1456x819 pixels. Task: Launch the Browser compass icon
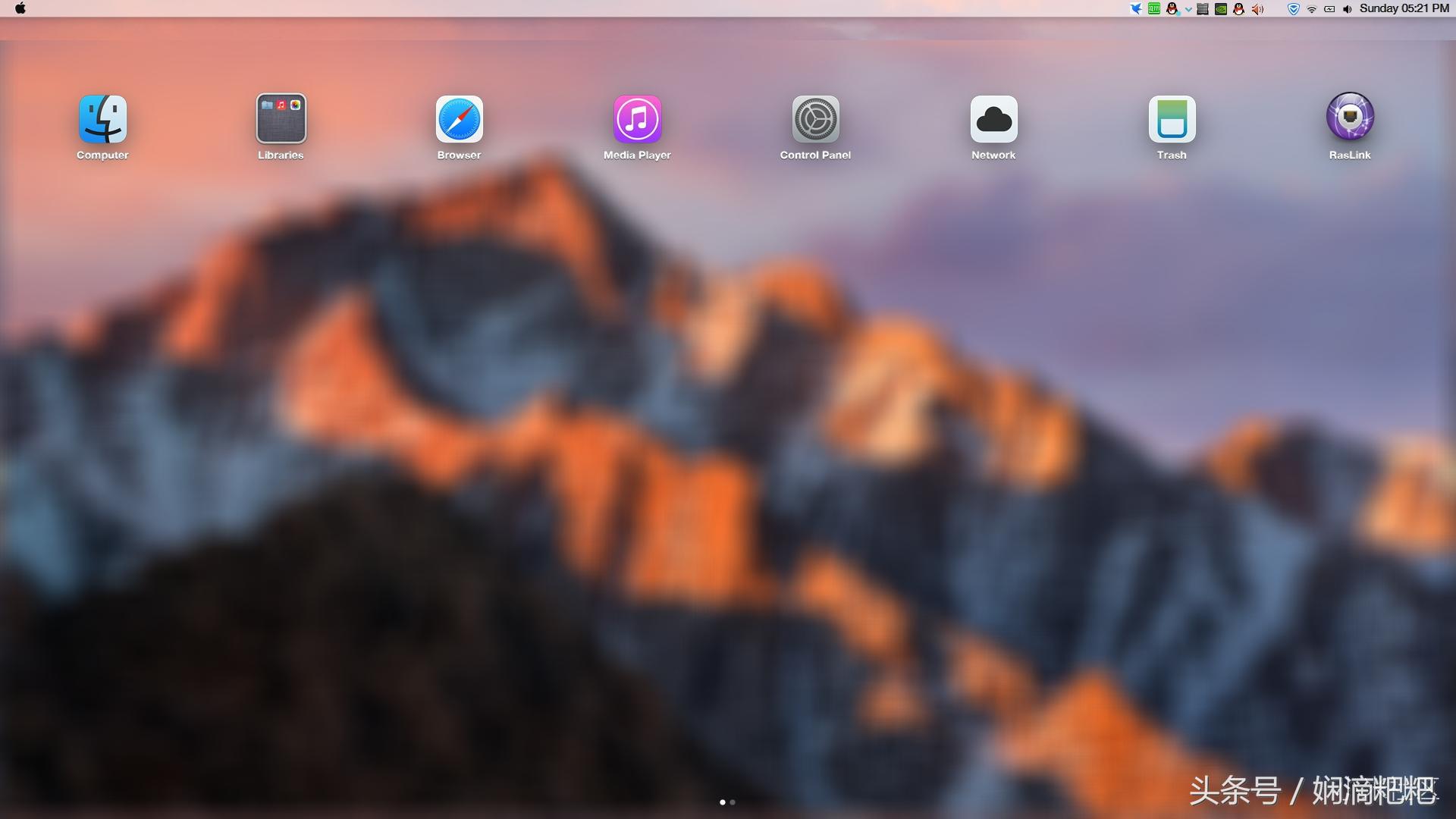click(459, 120)
